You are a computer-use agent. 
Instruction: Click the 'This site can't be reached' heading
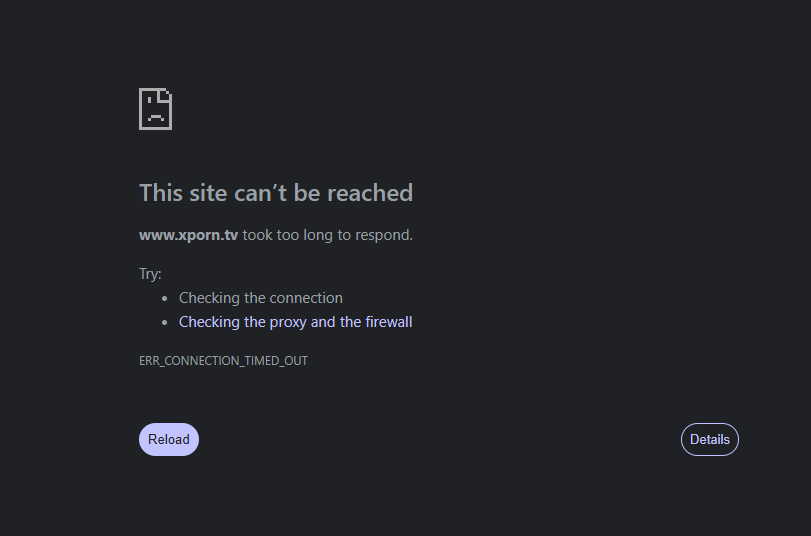point(276,192)
